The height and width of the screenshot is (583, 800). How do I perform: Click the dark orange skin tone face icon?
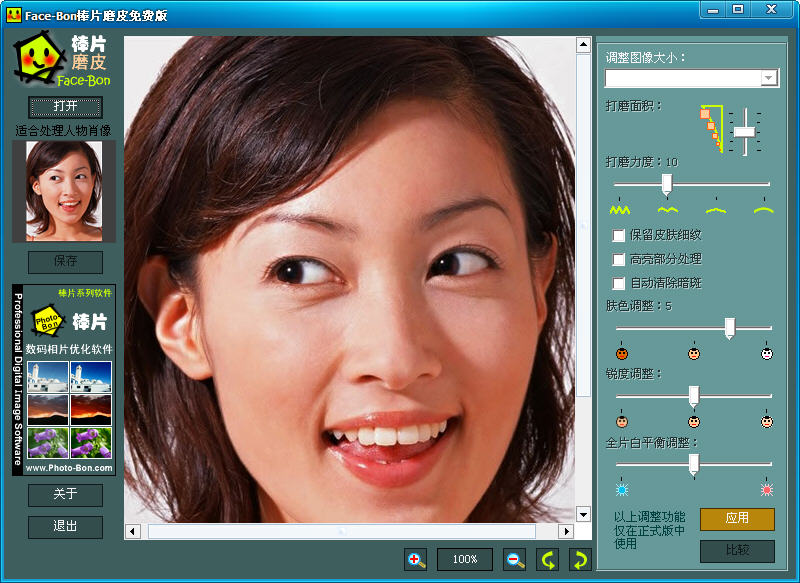click(x=621, y=353)
